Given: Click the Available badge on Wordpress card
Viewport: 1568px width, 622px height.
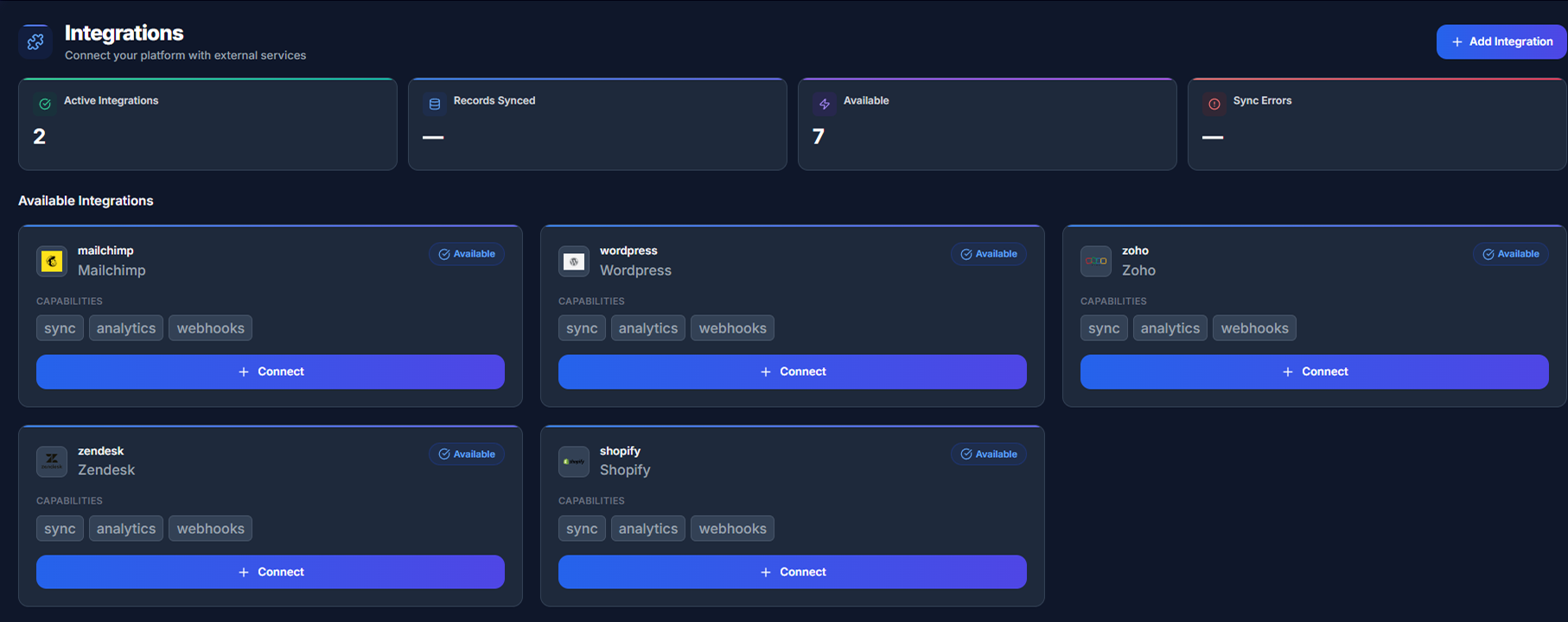Looking at the screenshot, I should pos(989,254).
